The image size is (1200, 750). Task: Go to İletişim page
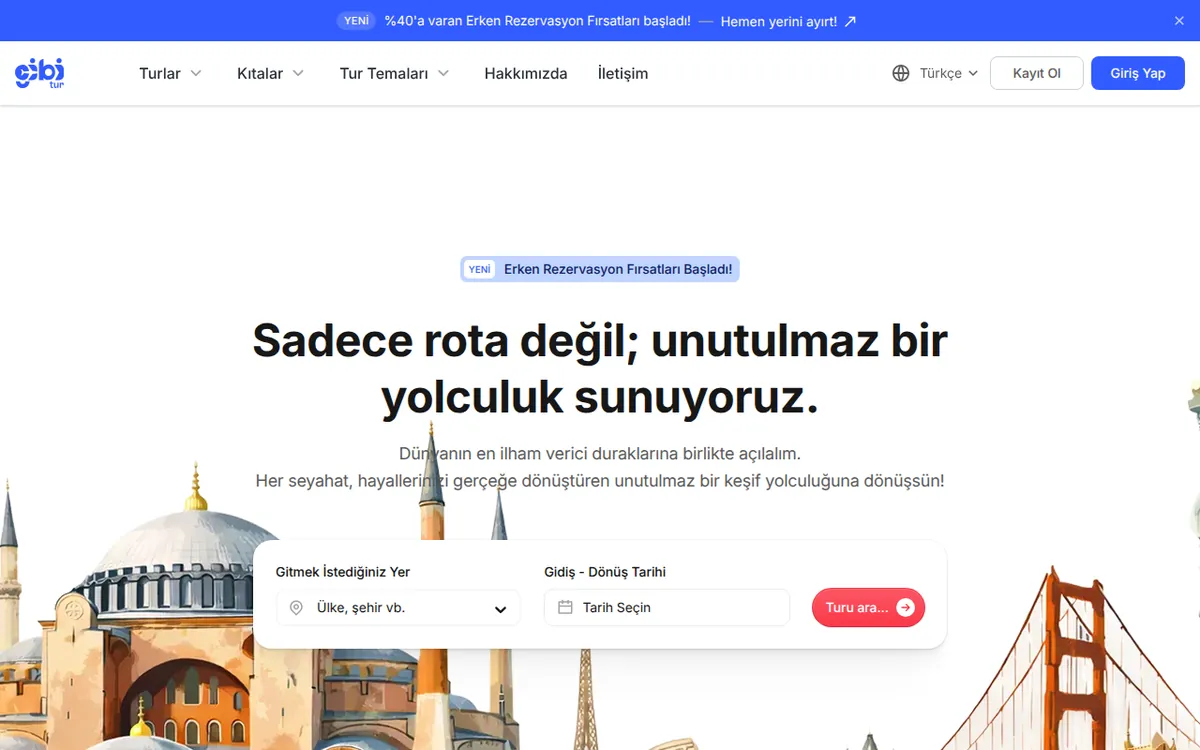point(623,73)
